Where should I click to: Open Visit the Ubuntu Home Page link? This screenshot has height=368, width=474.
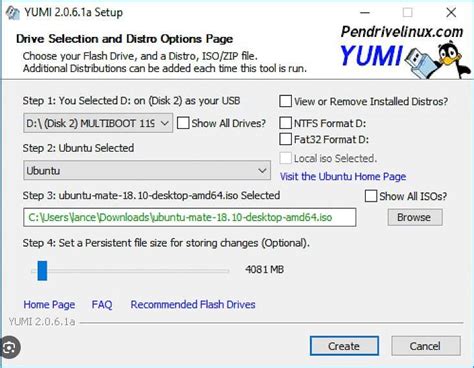[x=343, y=176]
